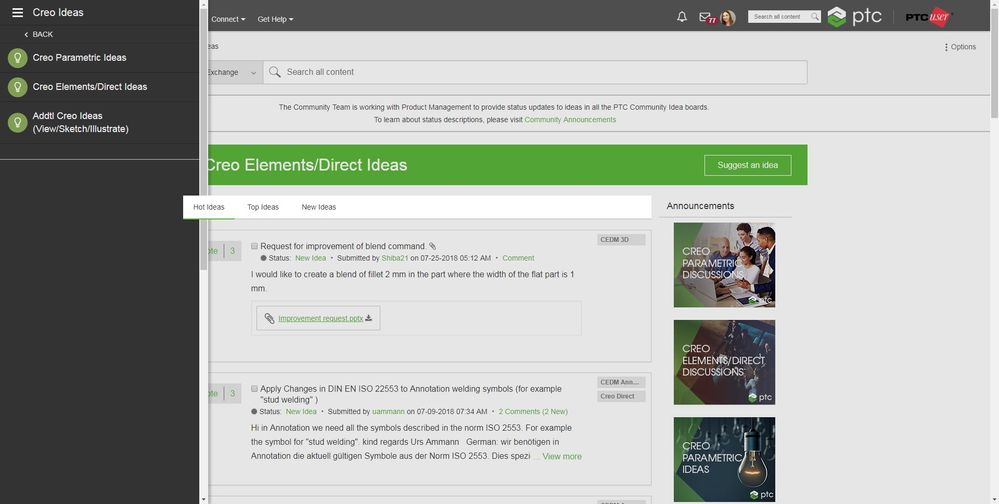Image resolution: width=999 pixels, height=504 pixels.
Task: Click the page vertical scrollbar thumb
Action: click(995, 64)
